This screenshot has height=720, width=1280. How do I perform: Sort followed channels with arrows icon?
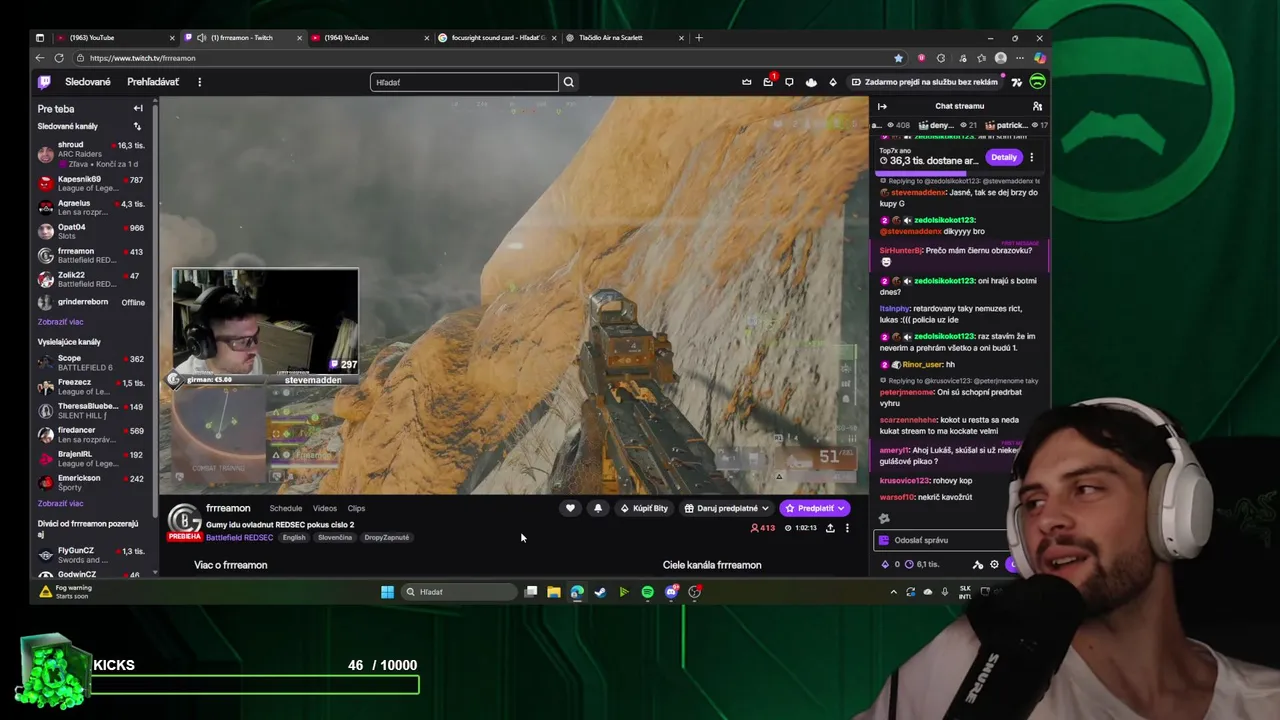click(x=137, y=127)
